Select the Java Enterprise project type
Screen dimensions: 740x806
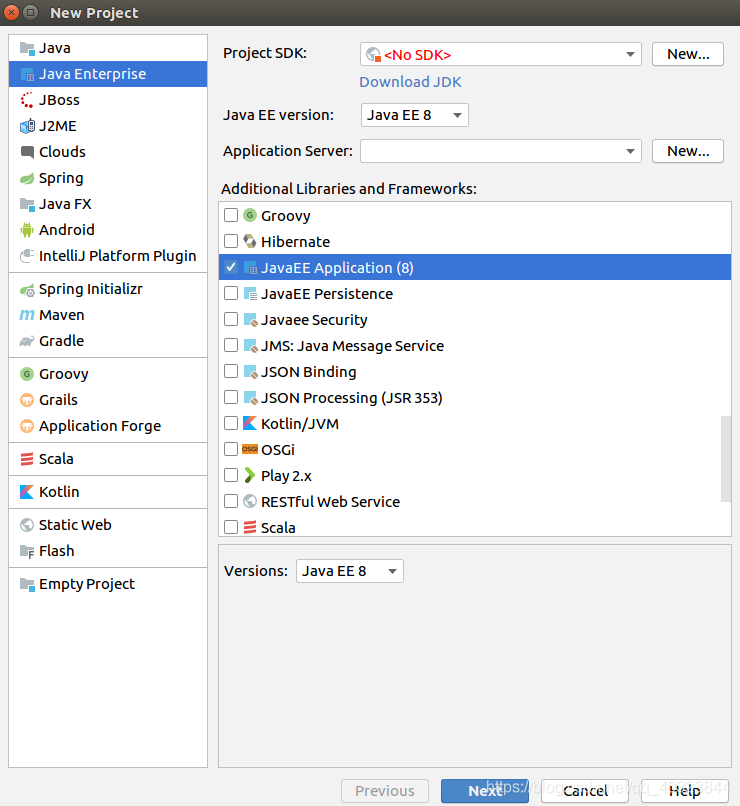tap(108, 74)
